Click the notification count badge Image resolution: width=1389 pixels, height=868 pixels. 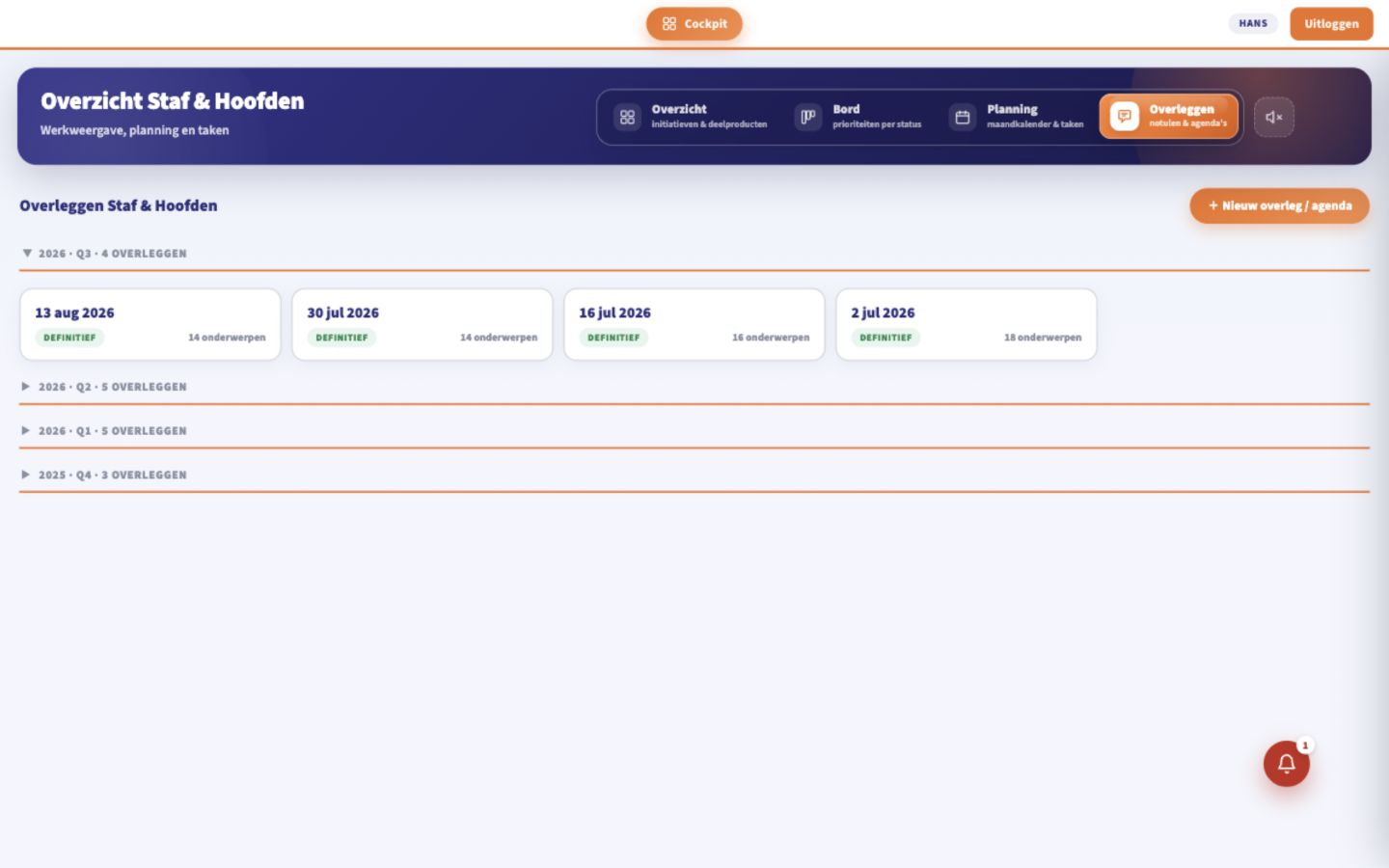tap(1305, 746)
